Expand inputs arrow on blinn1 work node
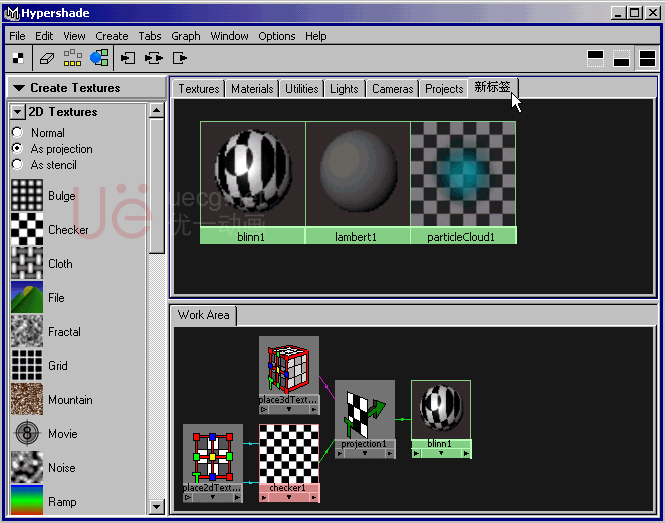The width and height of the screenshot is (665, 523). click(x=416, y=453)
